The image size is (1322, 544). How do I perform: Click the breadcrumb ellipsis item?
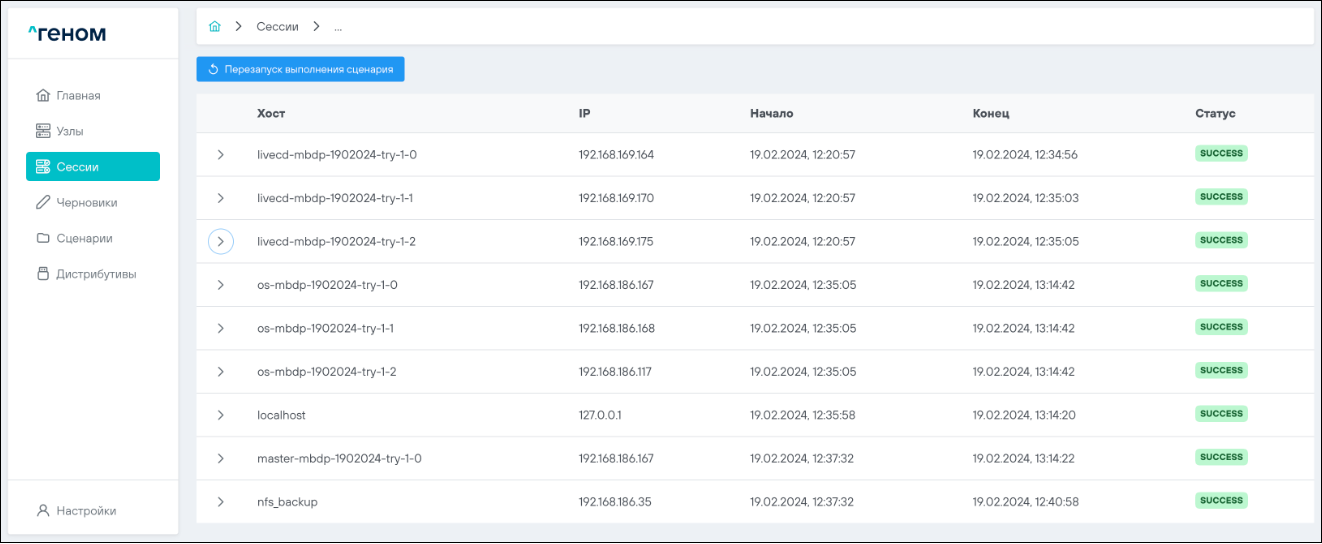pos(338,27)
